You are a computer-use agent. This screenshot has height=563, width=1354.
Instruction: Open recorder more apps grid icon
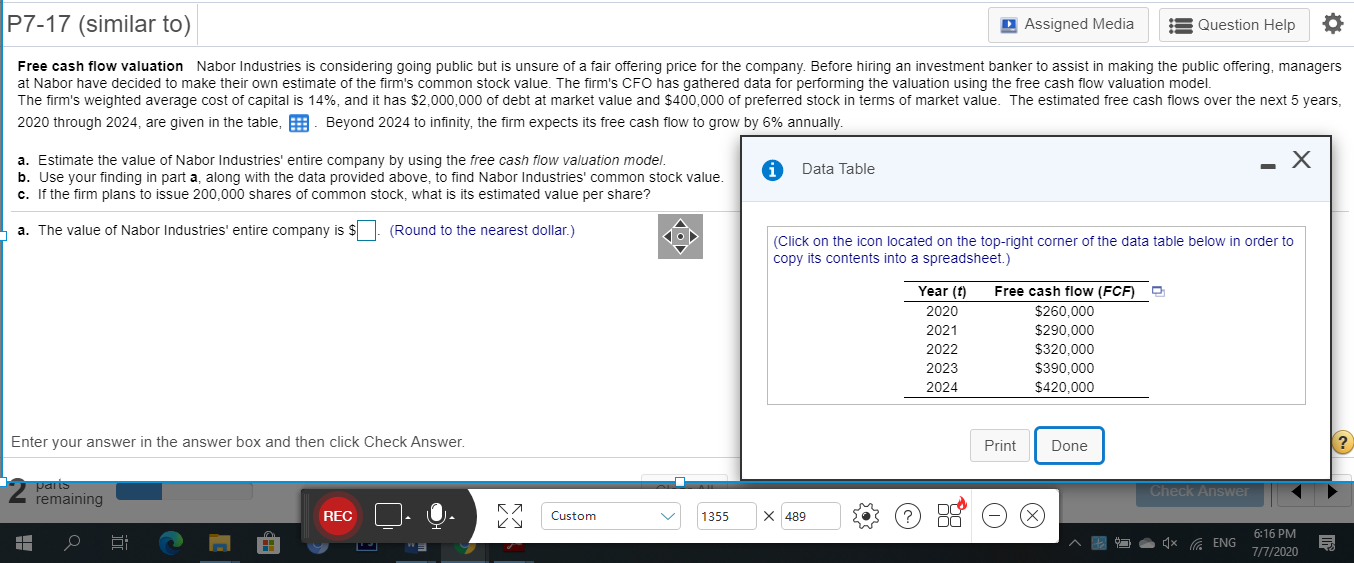(x=948, y=514)
